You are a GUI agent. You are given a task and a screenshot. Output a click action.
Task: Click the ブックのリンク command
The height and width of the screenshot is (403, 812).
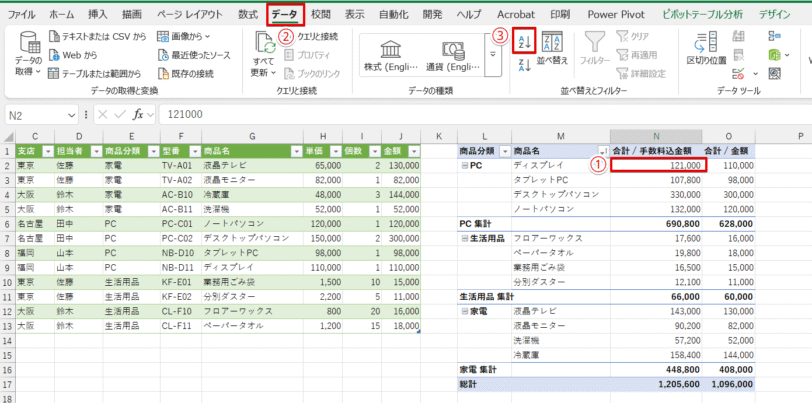(x=312, y=74)
